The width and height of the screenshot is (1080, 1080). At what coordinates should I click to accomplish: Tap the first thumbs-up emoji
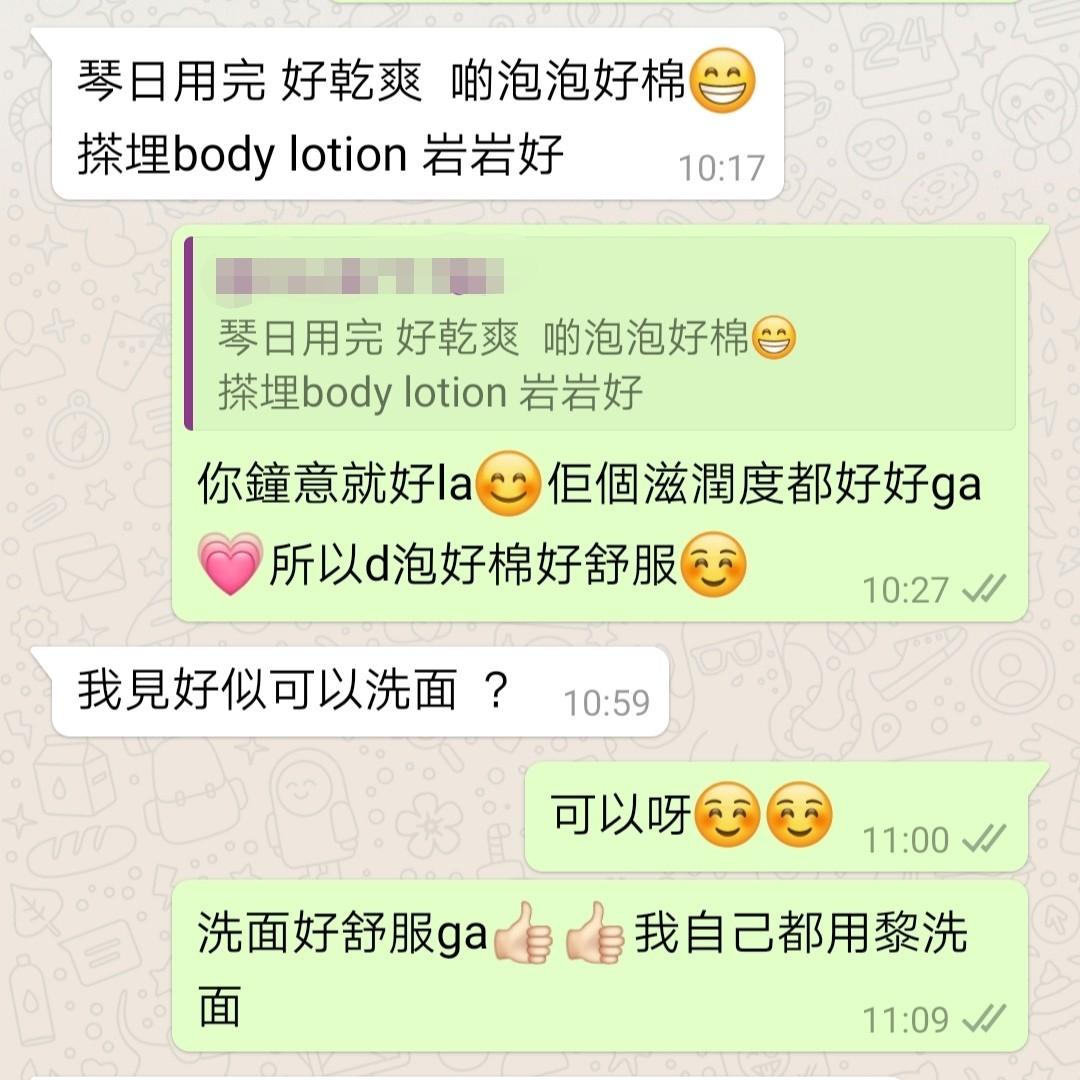[x=523, y=933]
